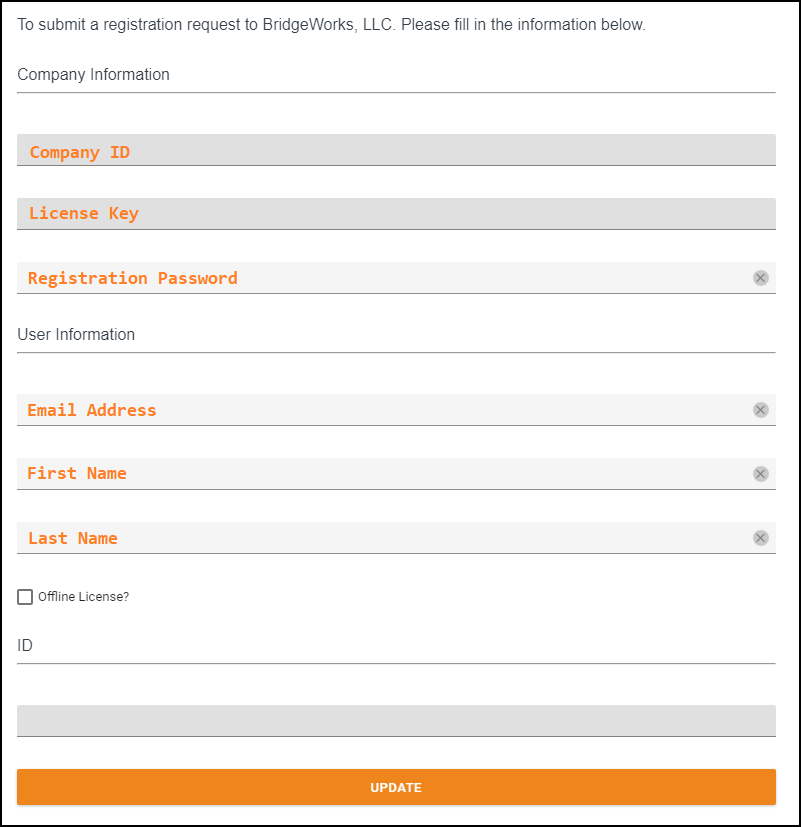
Task: Click the X icon beside Registration Password
Action: [x=760, y=278]
